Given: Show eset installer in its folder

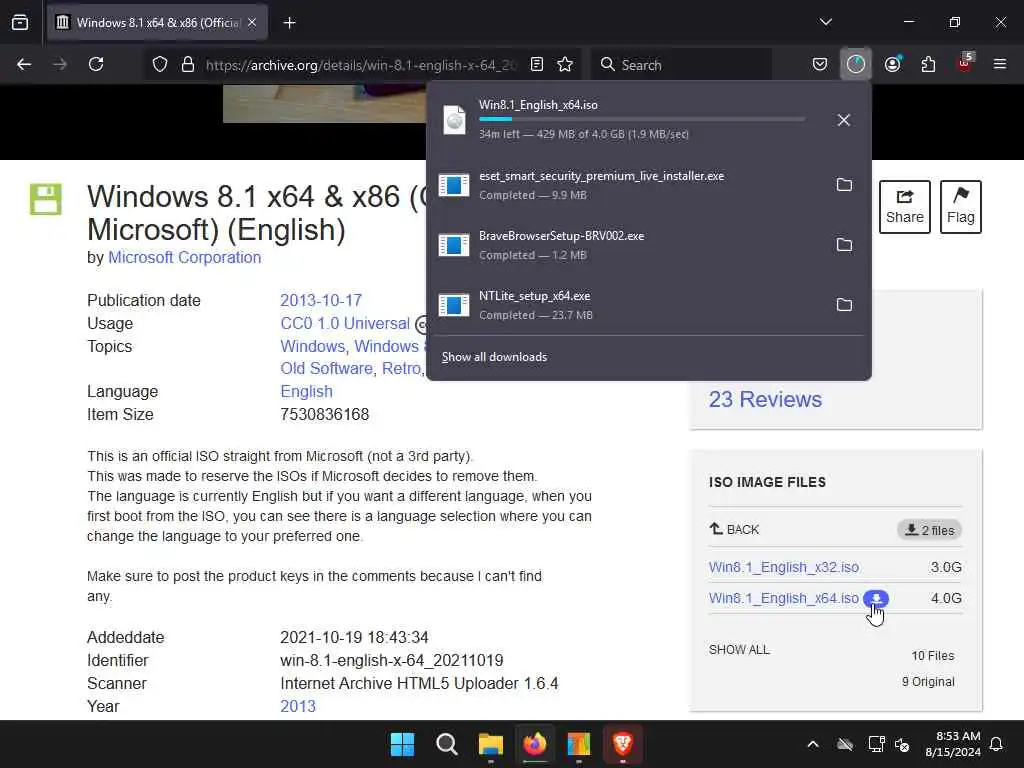Looking at the screenshot, I should [844, 185].
